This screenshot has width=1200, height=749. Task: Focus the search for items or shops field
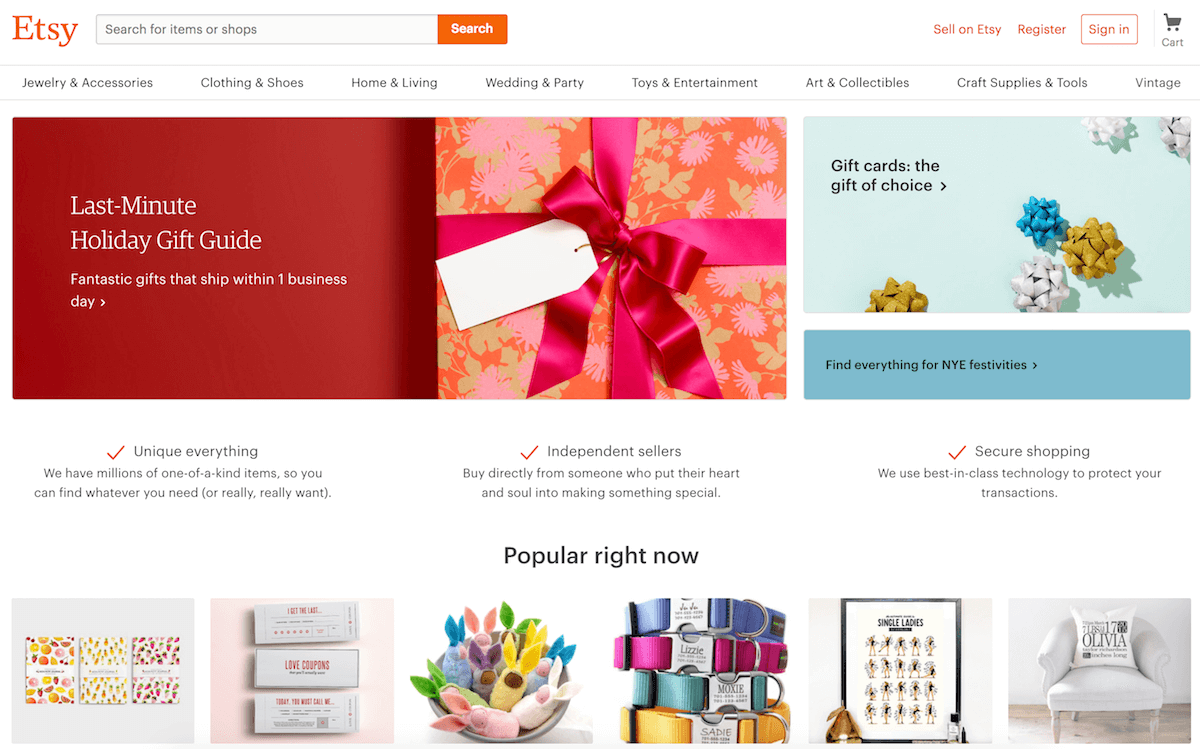267,29
